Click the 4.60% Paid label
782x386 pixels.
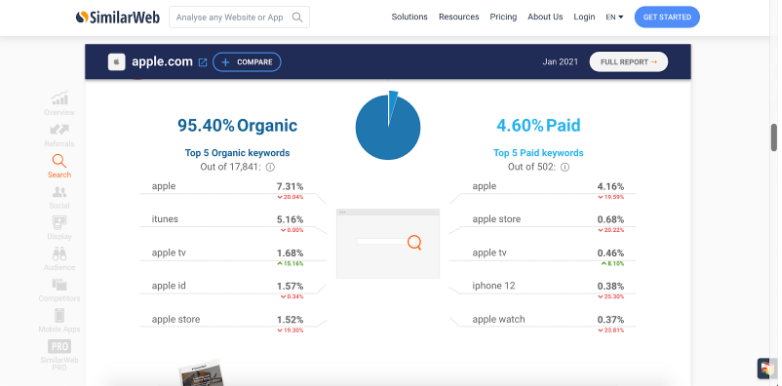538,125
